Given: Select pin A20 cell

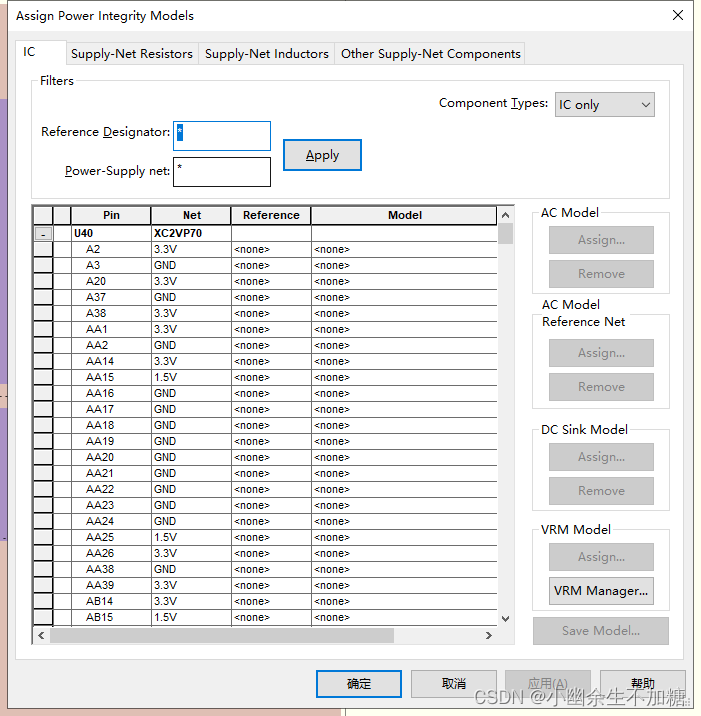Looking at the screenshot, I should click(x=111, y=281).
